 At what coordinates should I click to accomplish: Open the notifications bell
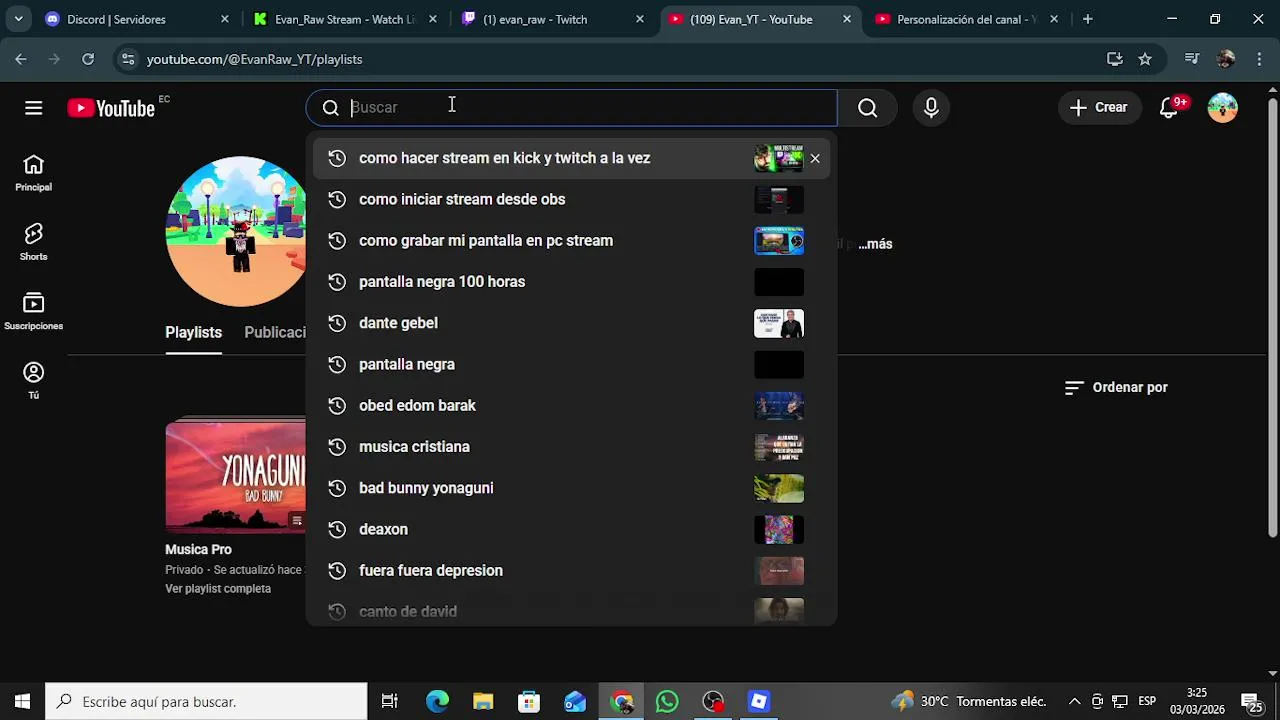tap(1169, 108)
